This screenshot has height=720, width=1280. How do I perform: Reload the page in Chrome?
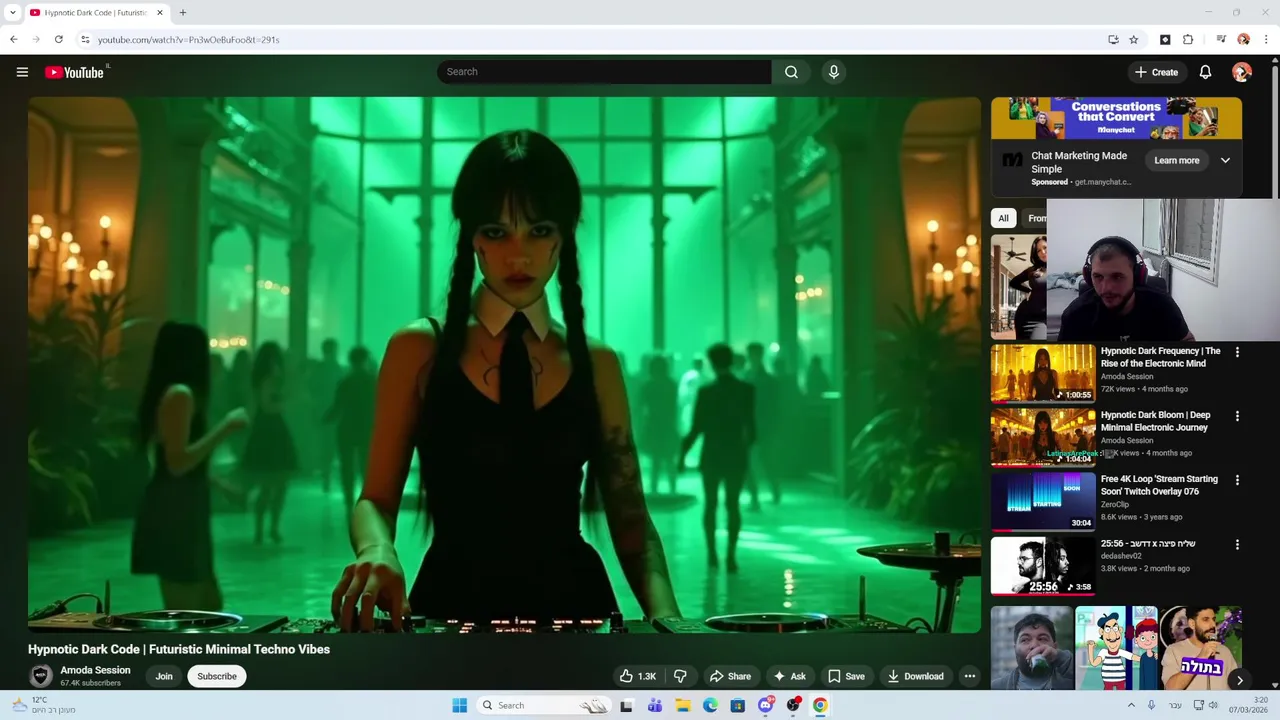[x=59, y=40]
